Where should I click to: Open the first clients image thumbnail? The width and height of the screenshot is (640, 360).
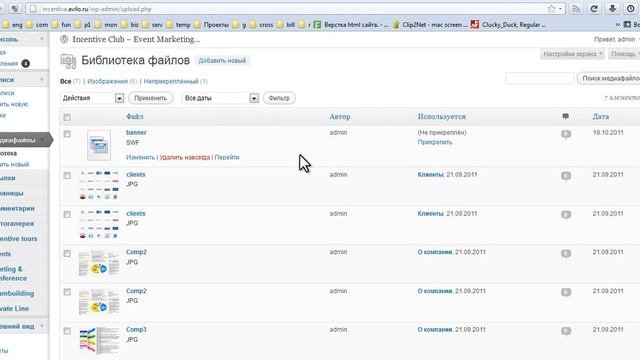pos(99,186)
